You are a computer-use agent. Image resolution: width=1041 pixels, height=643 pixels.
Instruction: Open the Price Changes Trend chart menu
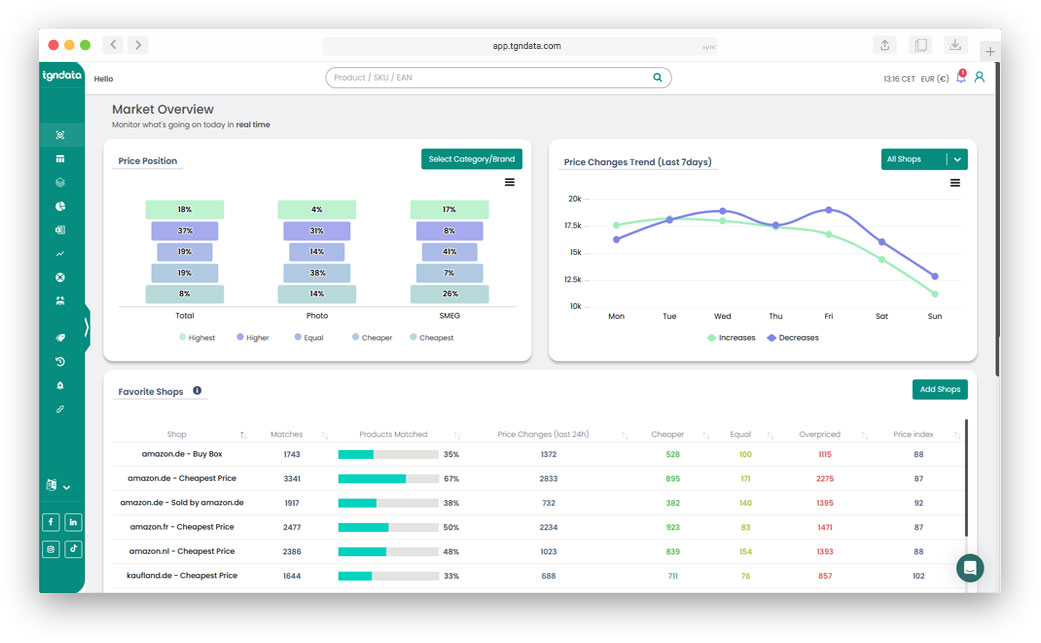point(954,182)
